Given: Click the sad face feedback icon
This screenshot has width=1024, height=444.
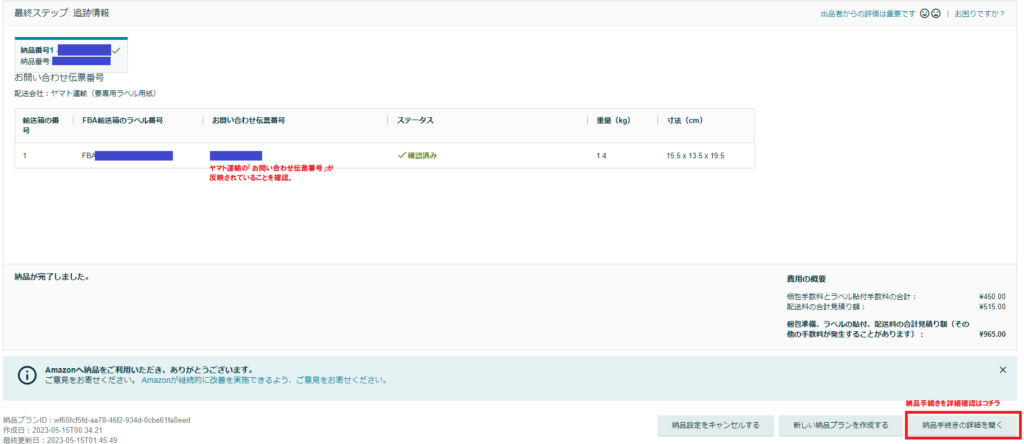Looking at the screenshot, I should point(935,14).
